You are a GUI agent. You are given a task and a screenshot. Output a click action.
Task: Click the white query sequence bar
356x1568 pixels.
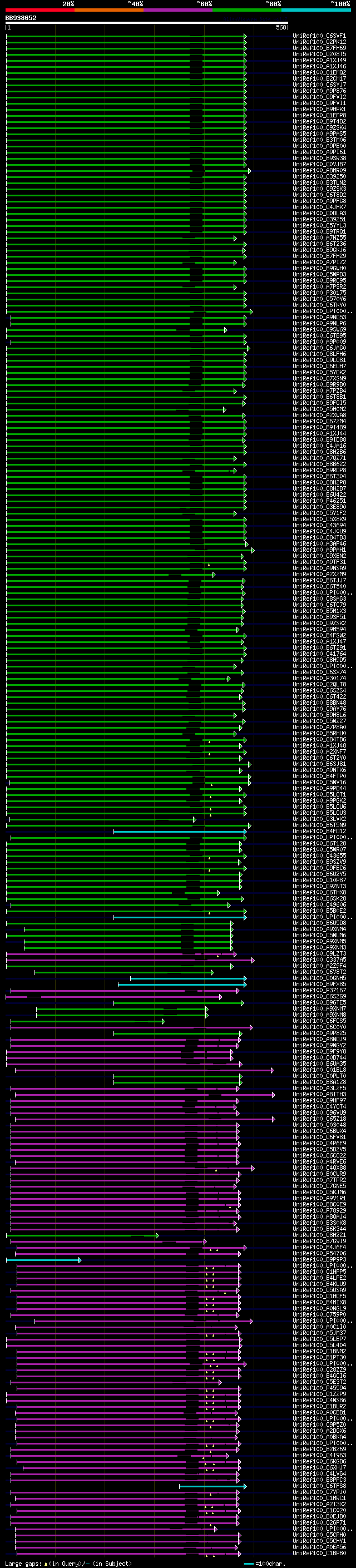pos(147,23)
